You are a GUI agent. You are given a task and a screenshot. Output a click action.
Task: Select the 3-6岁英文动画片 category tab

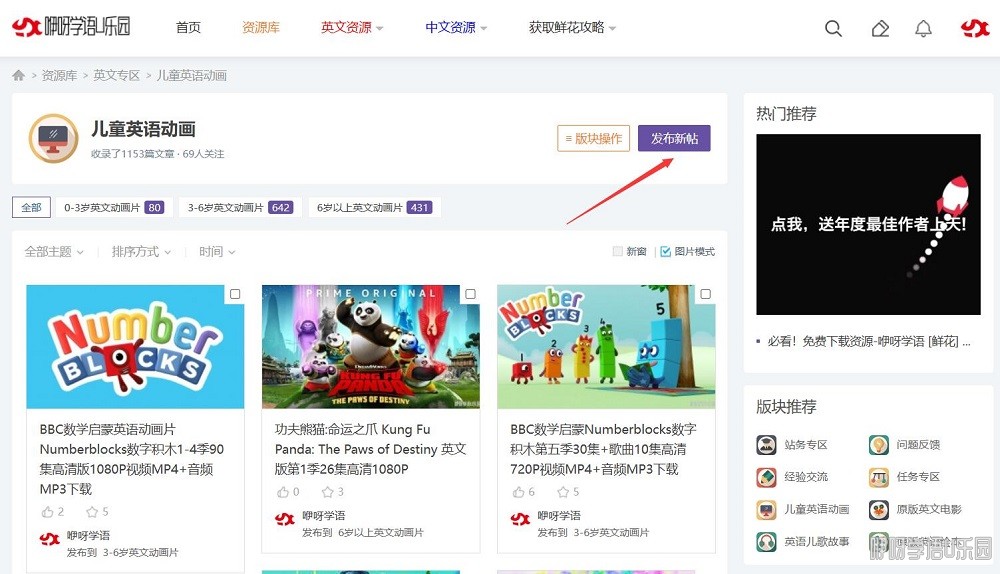238,208
